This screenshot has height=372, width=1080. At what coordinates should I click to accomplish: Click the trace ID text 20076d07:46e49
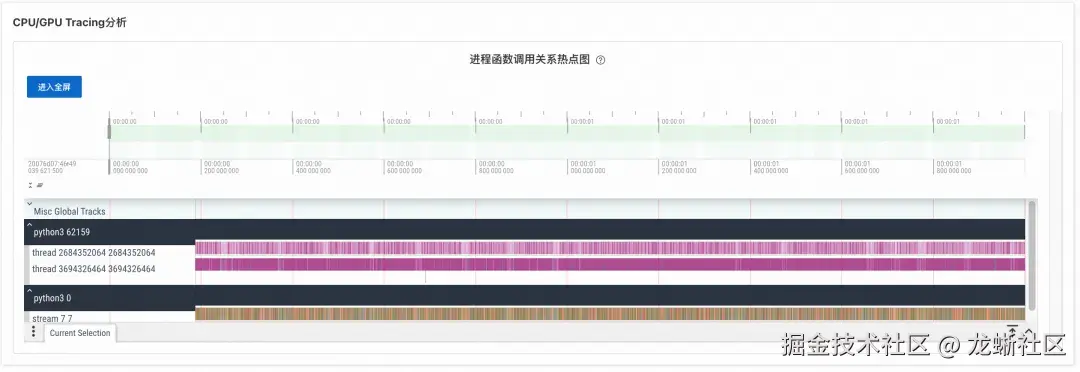pyautogui.click(x=52, y=164)
